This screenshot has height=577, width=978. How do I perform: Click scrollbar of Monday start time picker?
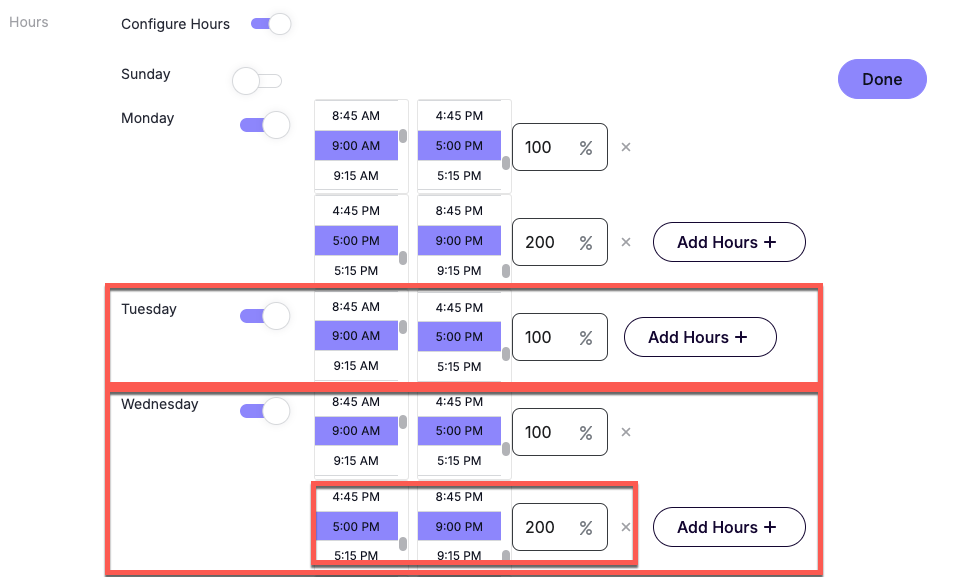tap(403, 136)
